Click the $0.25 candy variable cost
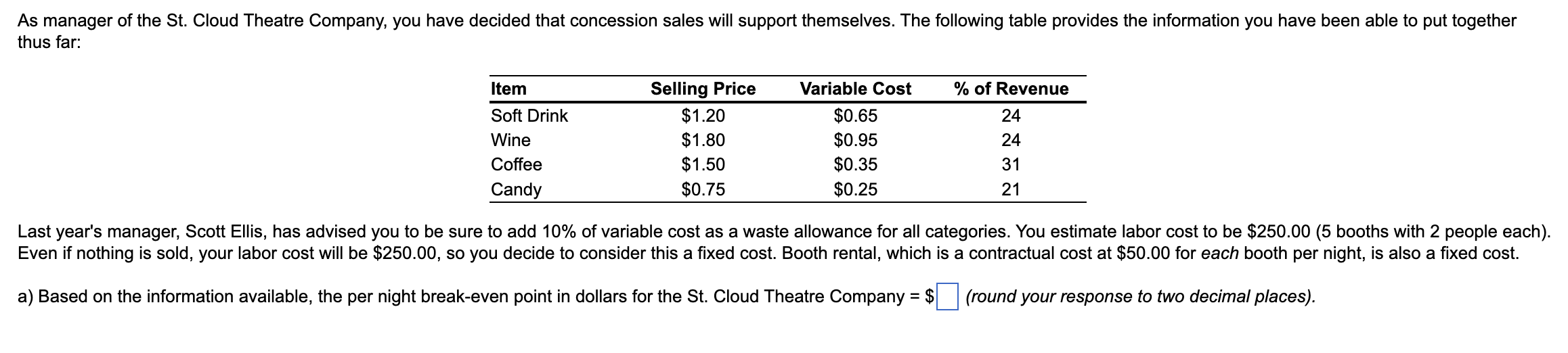The image size is (1568, 353). pos(855,189)
